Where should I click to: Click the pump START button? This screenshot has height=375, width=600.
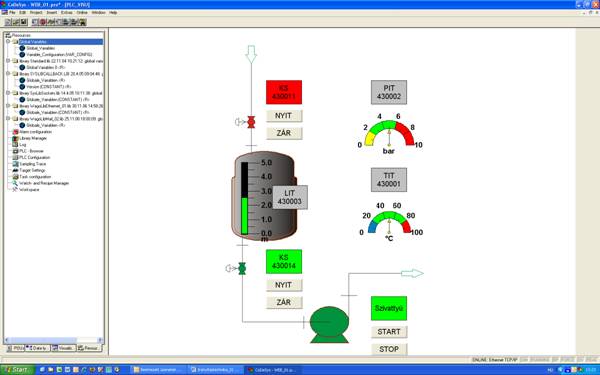[x=389, y=332]
